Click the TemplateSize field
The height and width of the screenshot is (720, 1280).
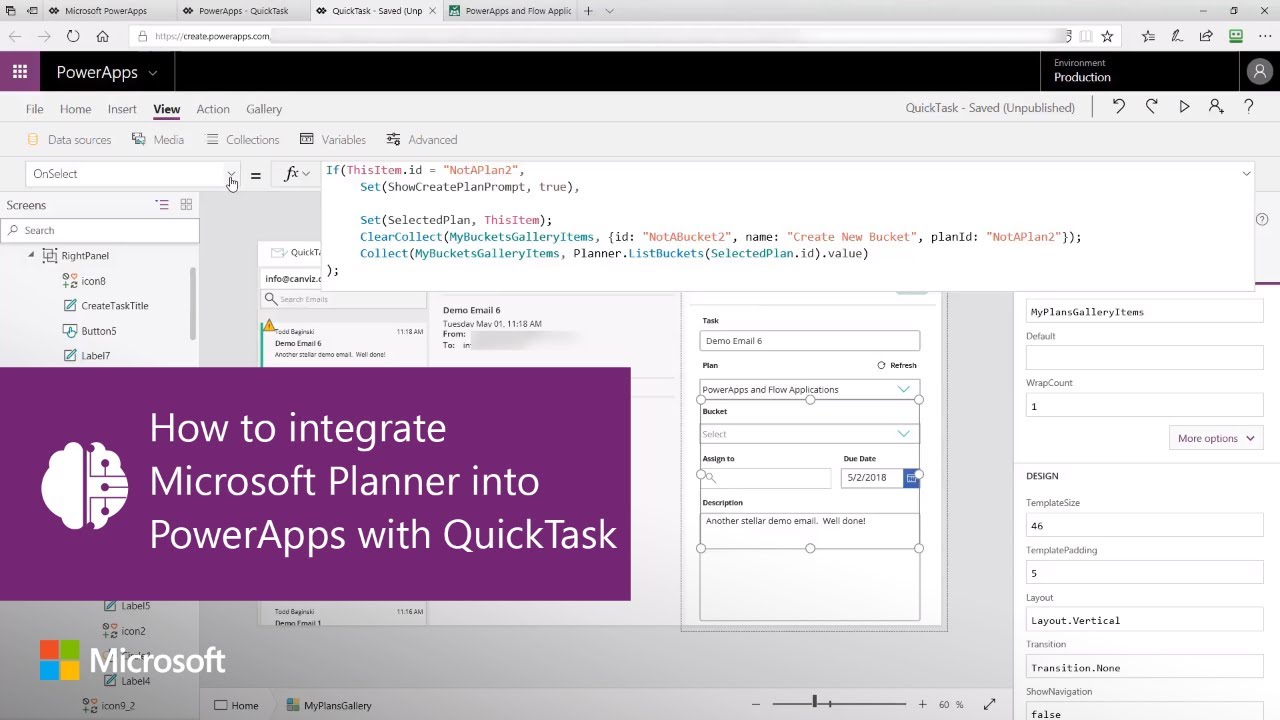coord(1144,526)
